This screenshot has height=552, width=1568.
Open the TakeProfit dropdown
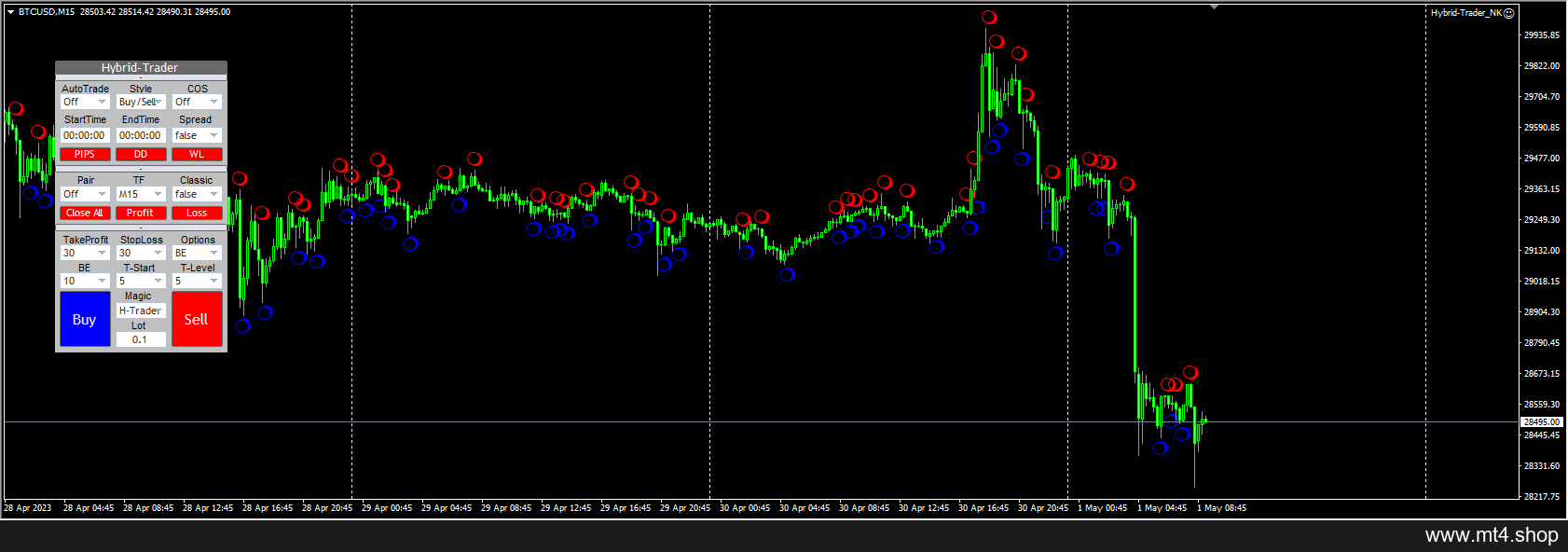(x=85, y=253)
